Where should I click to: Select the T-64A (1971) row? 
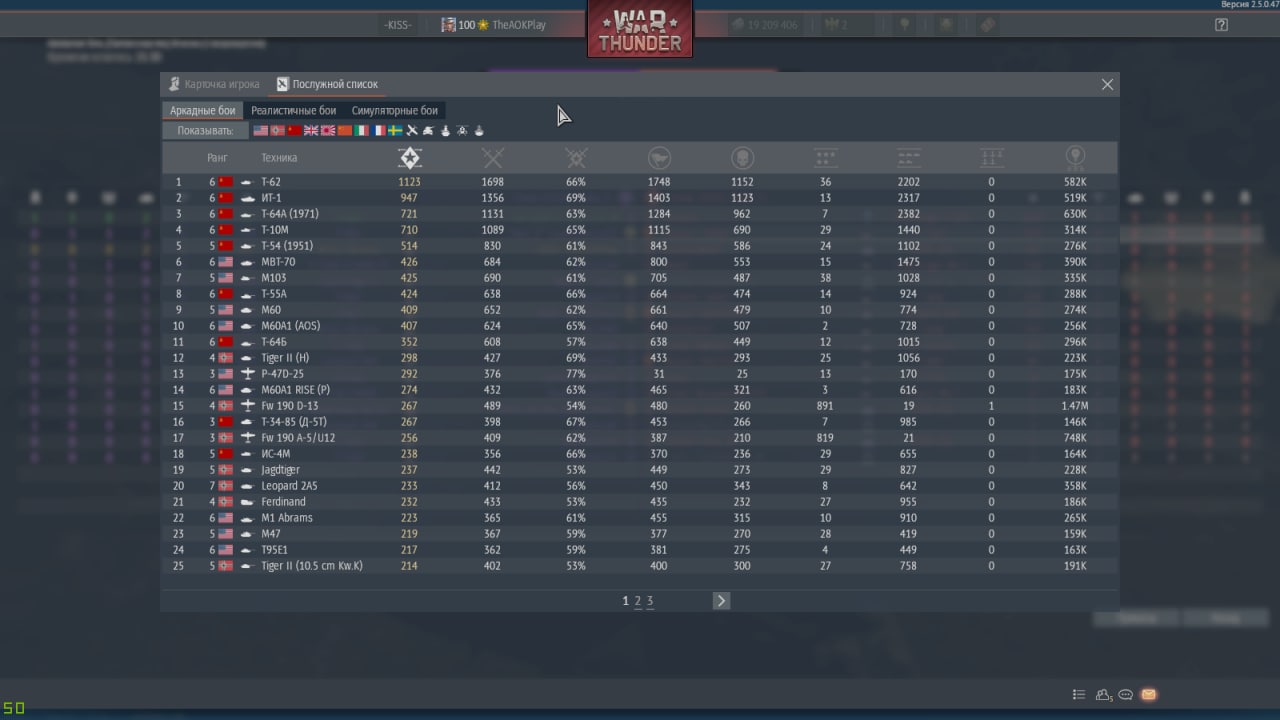tap(640, 214)
